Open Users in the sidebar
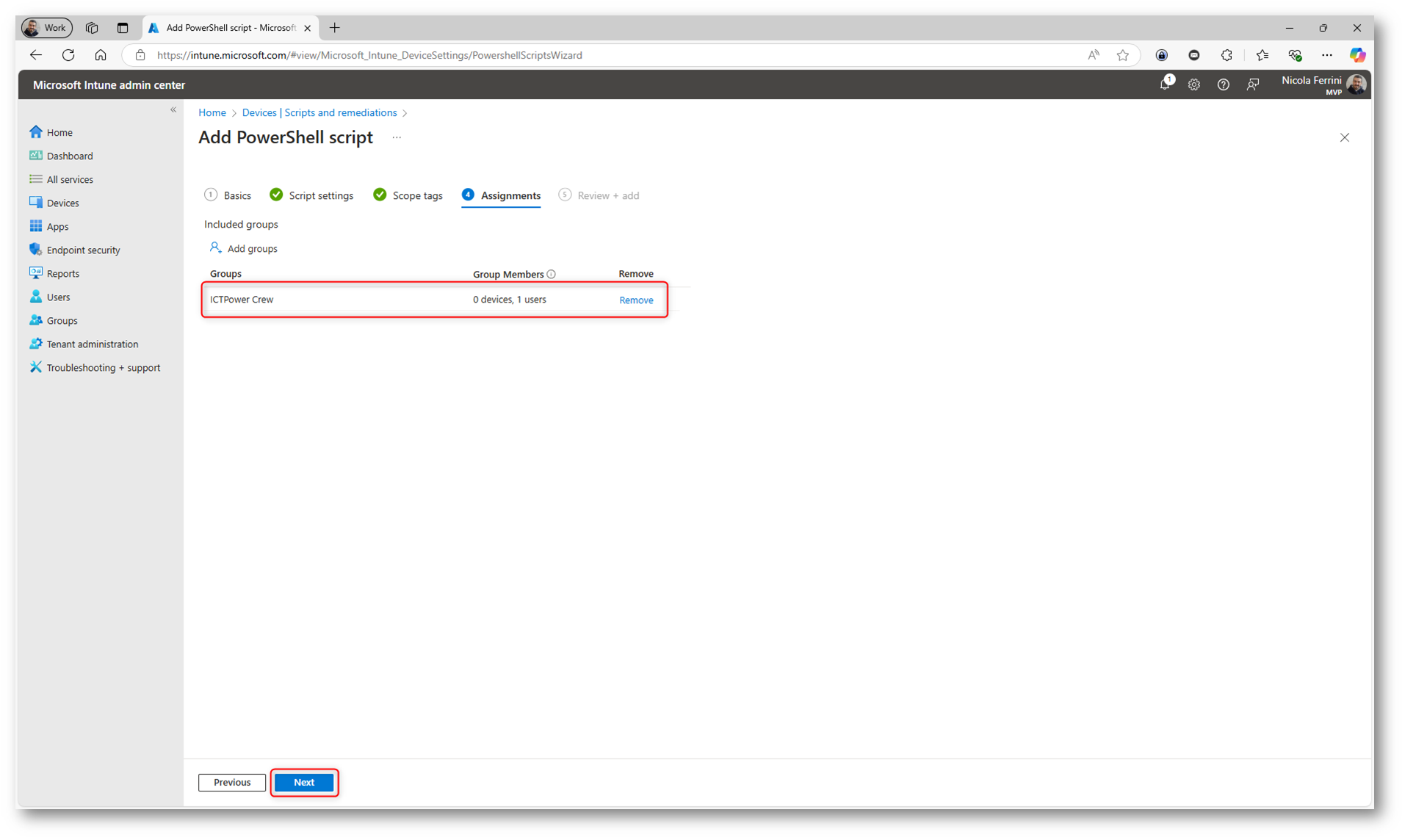 [58, 297]
